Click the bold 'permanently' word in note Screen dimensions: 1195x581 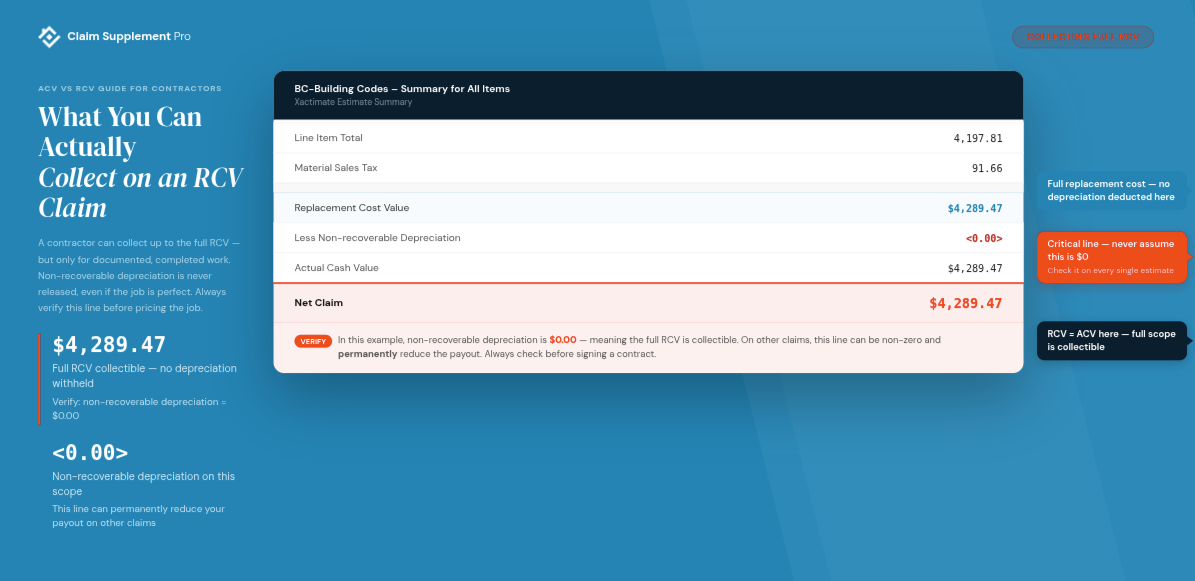point(367,355)
